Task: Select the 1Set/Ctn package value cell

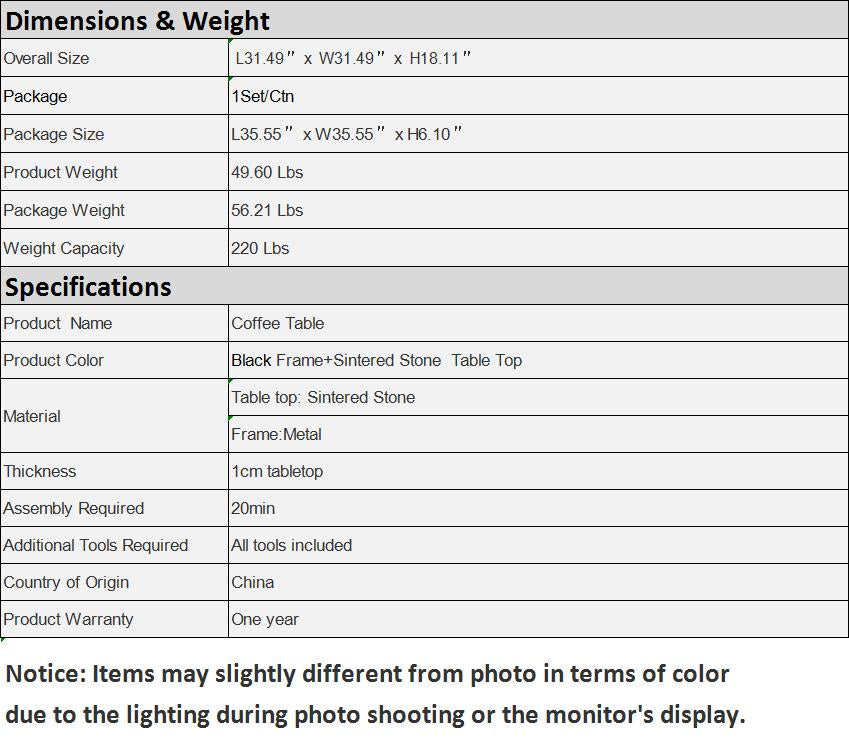Action: click(263, 97)
